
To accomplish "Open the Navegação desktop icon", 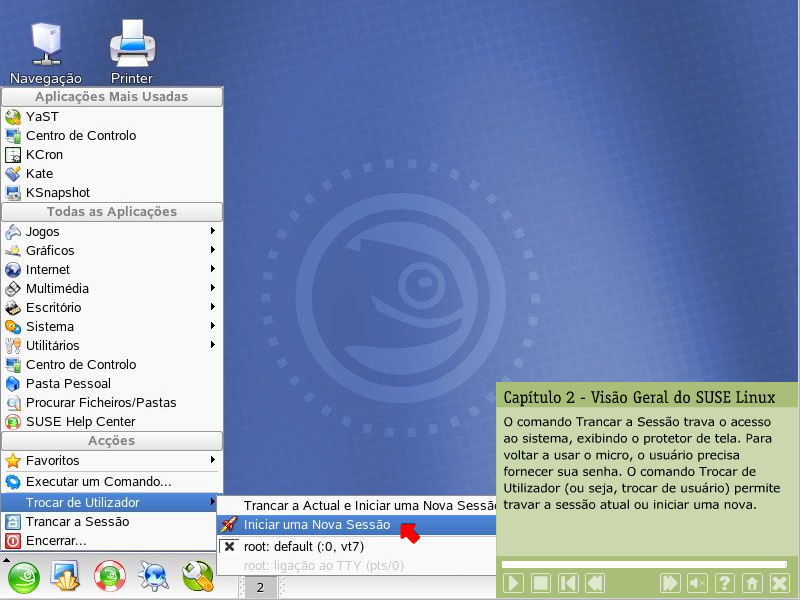I will [x=46, y=50].
